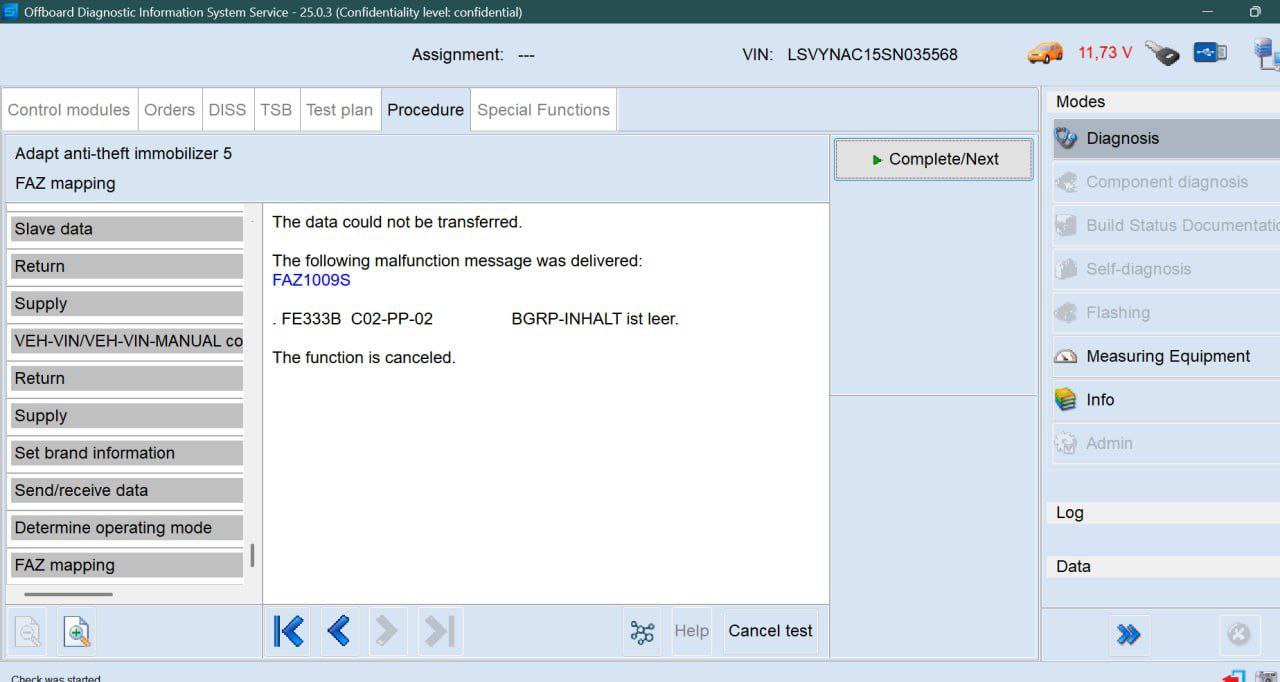Open the vehicle car status icon

click(1045, 53)
